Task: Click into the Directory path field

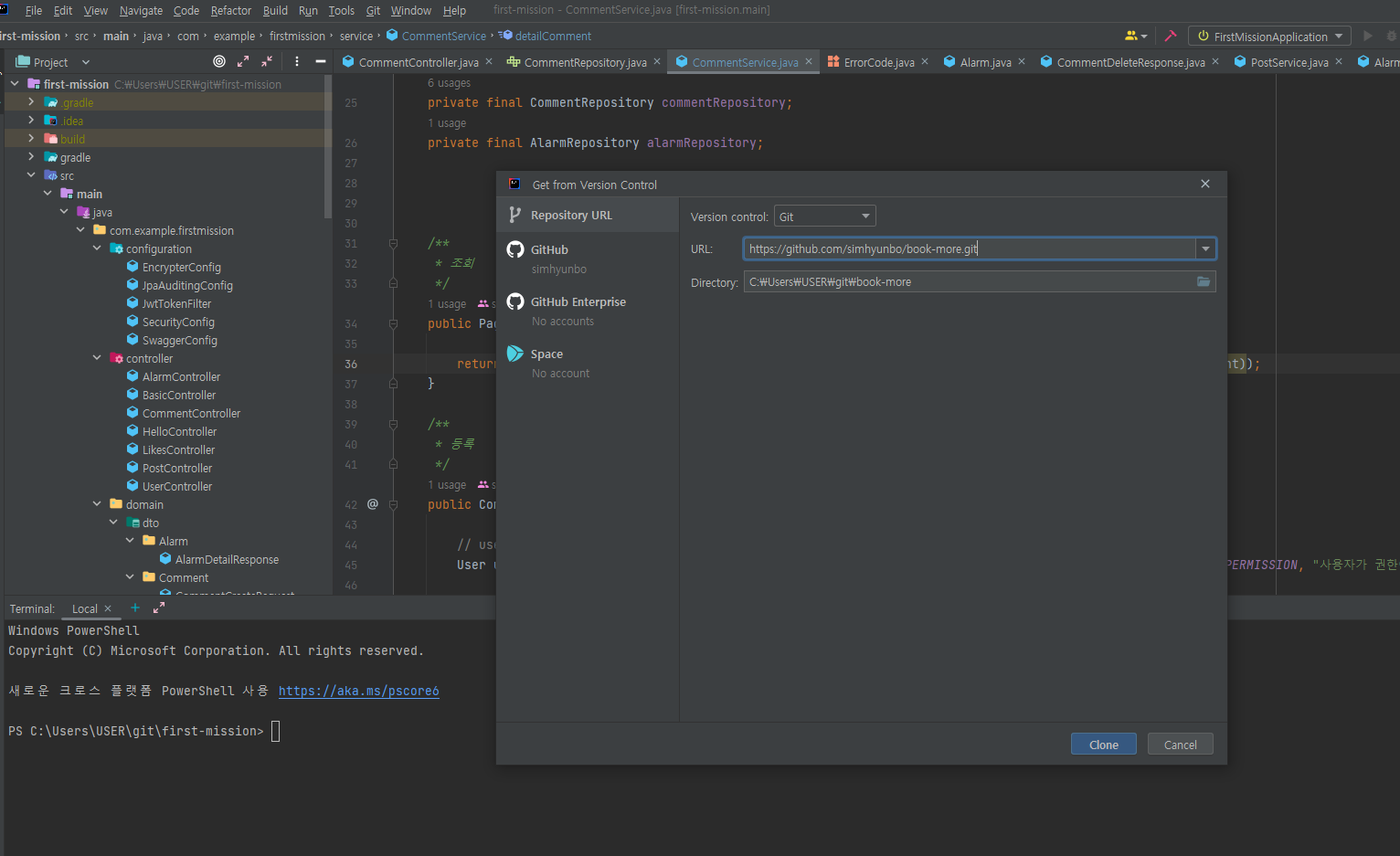Action: tap(969, 281)
